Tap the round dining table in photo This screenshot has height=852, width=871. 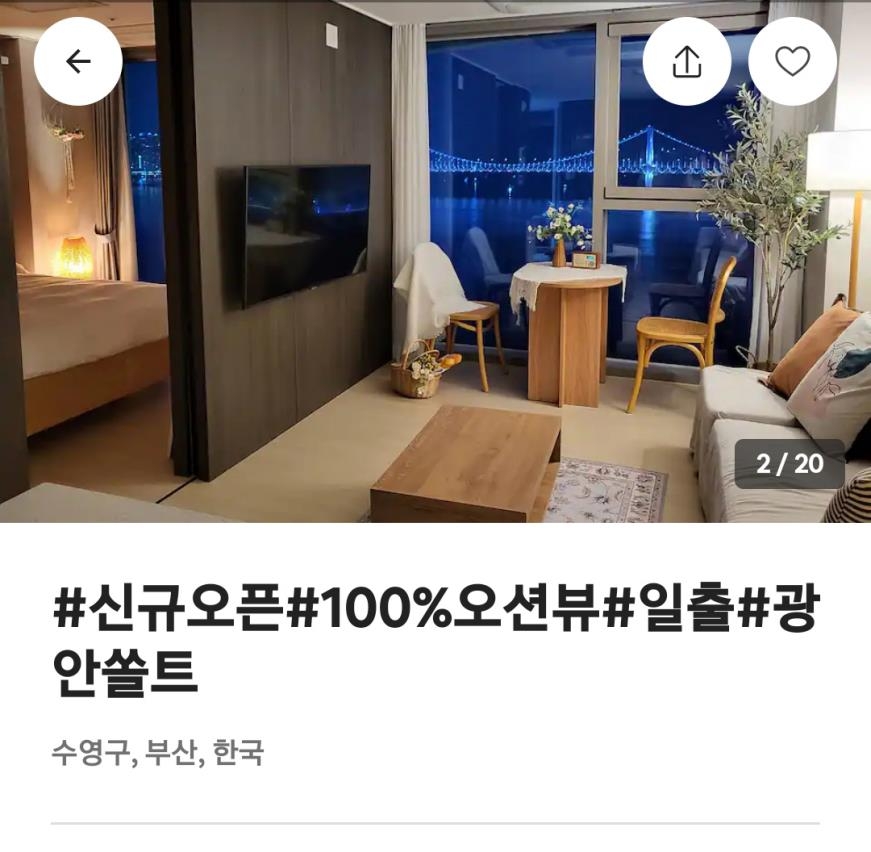(567, 330)
